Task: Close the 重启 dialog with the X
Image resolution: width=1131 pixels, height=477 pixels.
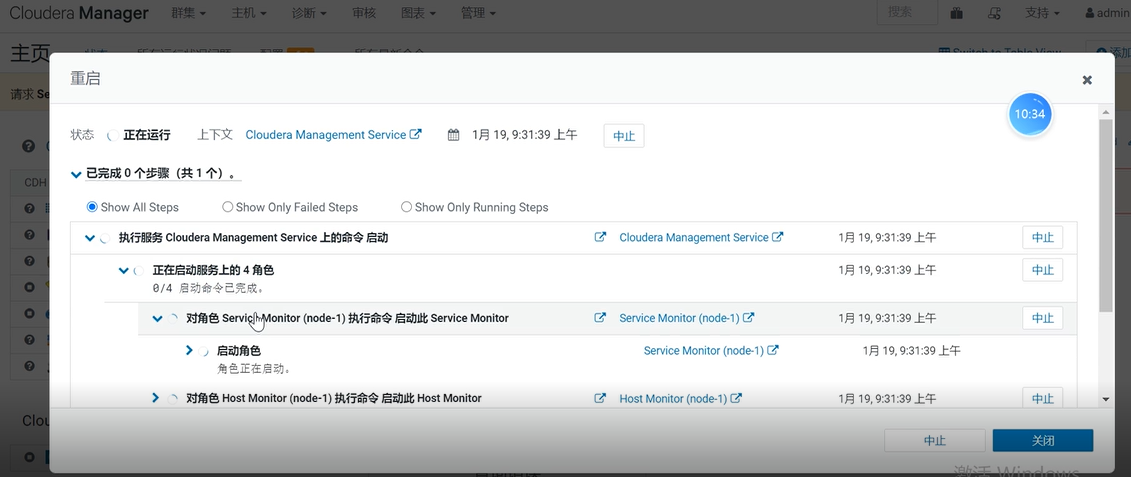Action: (x=1087, y=80)
